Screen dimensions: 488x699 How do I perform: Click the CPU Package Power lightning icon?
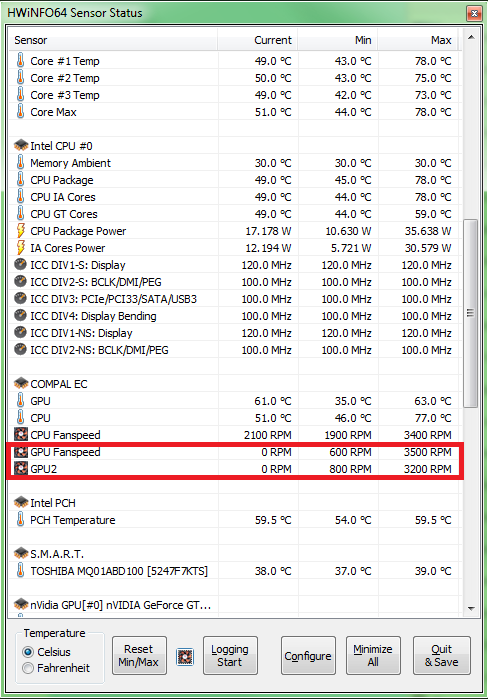21,230
